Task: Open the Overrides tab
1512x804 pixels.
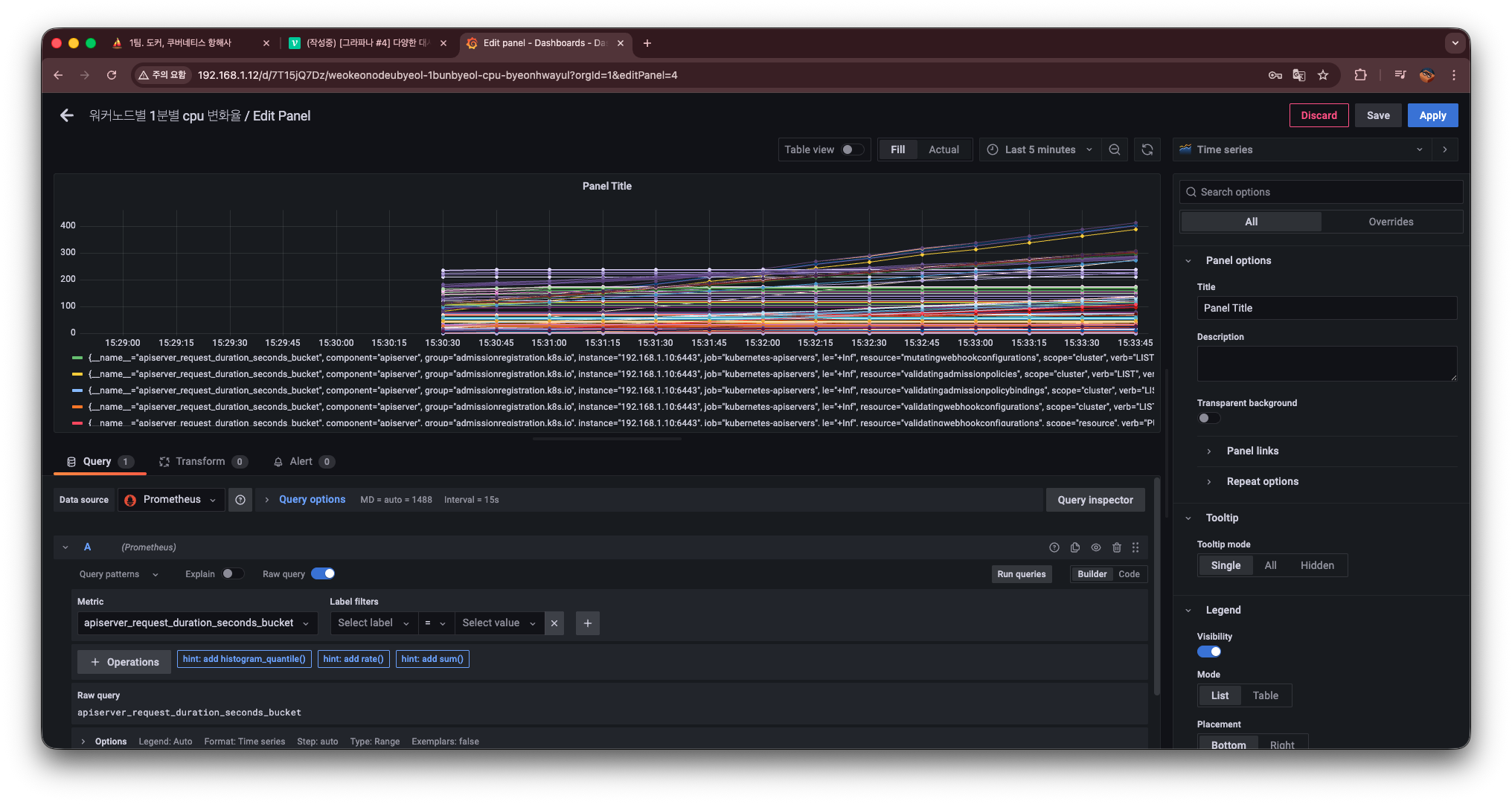Action: pos(1390,222)
